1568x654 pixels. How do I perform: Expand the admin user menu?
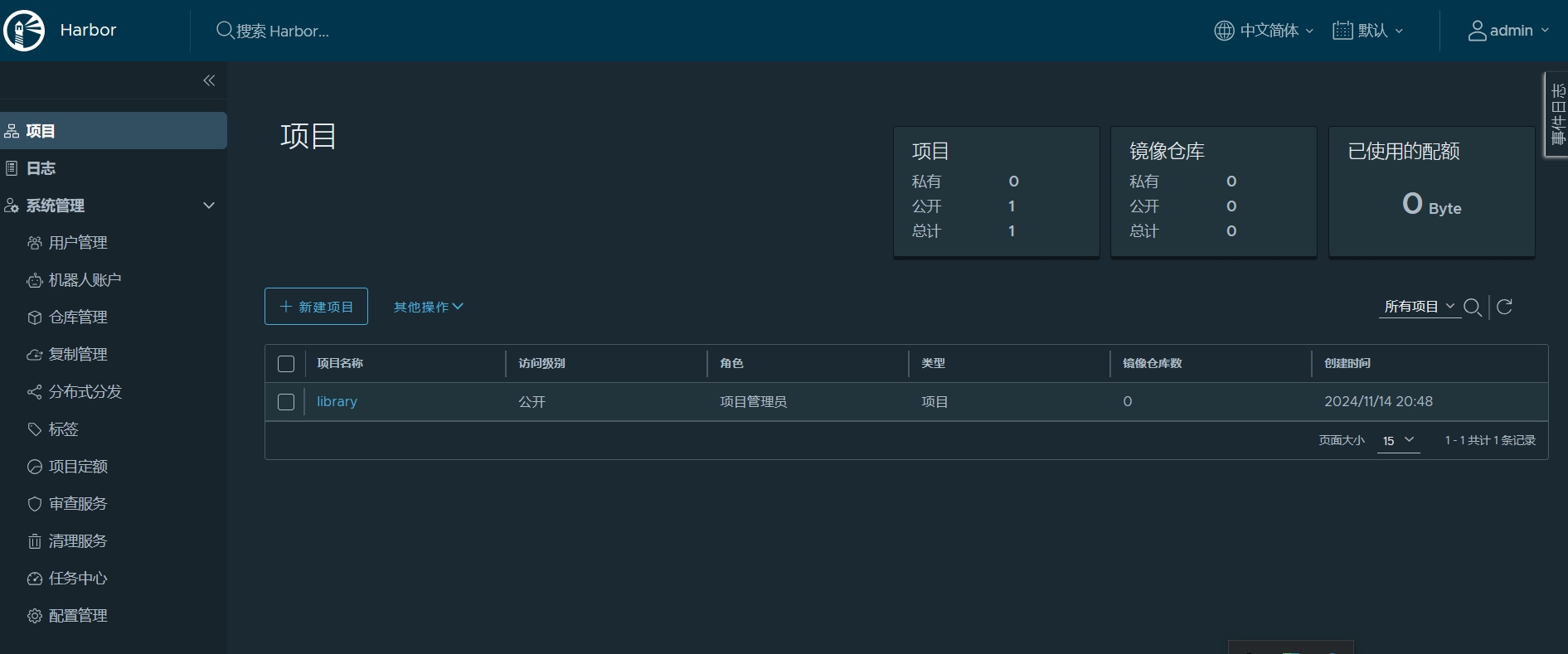pos(1508,31)
